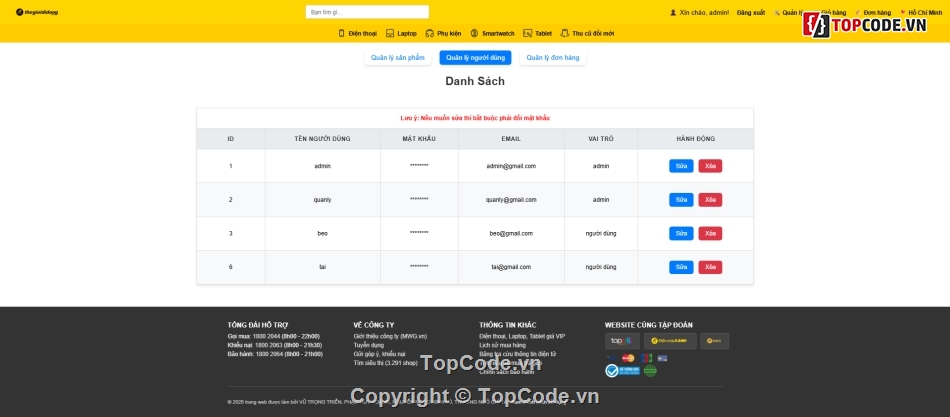Click the HÀNH ĐỘNG column header

(x=696, y=139)
